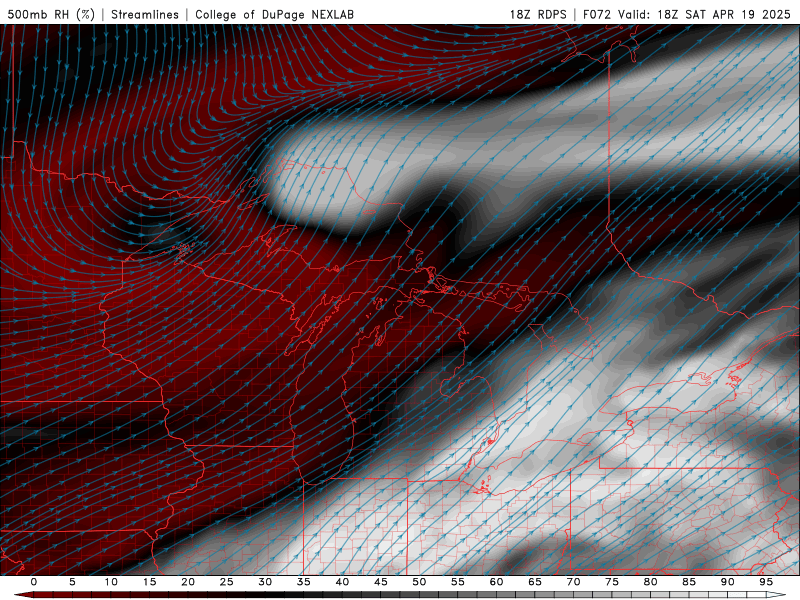Click the '35' label on the colorbar
This screenshot has height=600, width=800.
[x=304, y=582]
